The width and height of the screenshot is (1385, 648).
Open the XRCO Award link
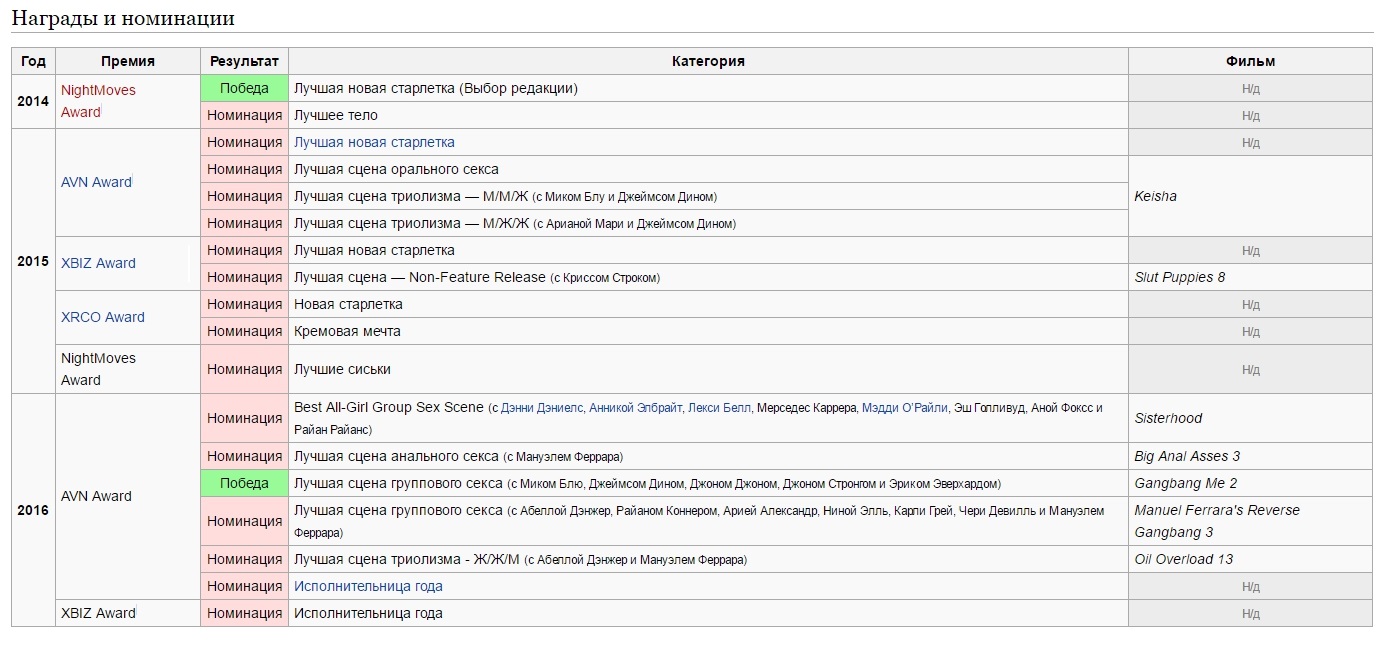pos(103,317)
